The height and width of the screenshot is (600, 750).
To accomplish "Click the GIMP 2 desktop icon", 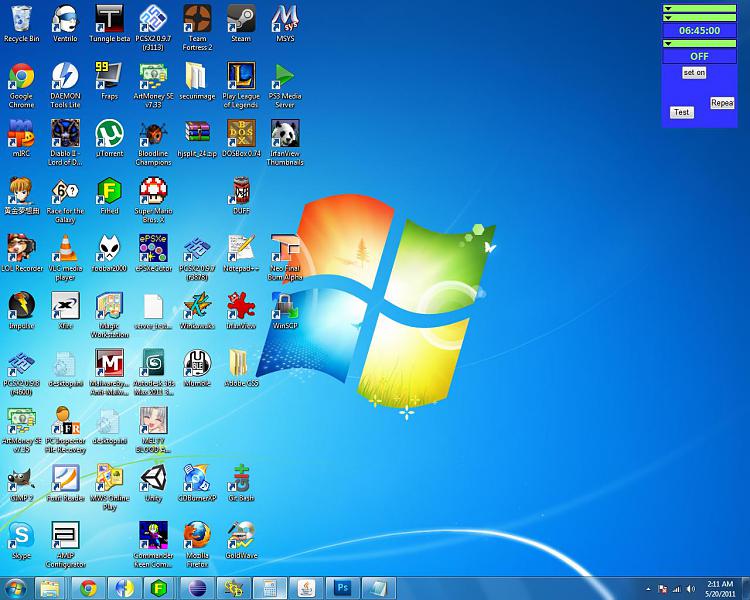I will point(21,483).
